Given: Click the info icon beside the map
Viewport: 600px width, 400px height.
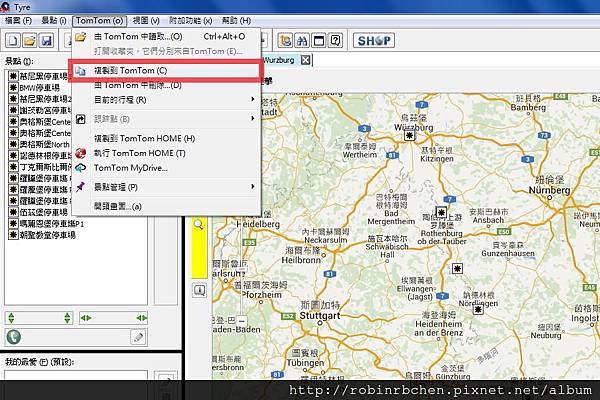Looking at the screenshot, I should [x=199, y=290].
